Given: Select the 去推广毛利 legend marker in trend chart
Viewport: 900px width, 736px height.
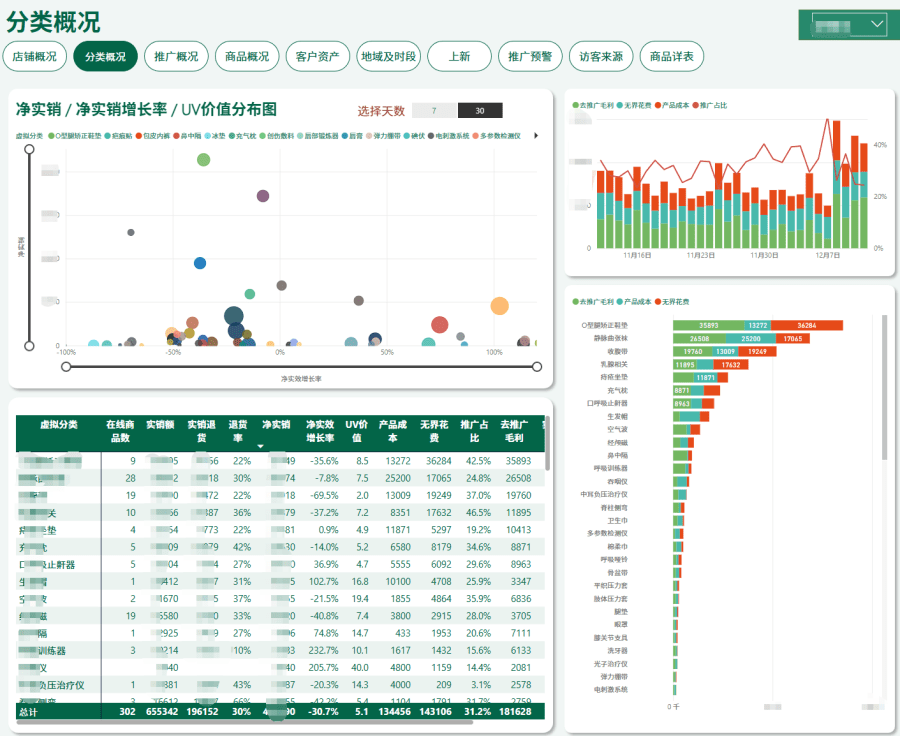Looking at the screenshot, I should [x=575, y=105].
